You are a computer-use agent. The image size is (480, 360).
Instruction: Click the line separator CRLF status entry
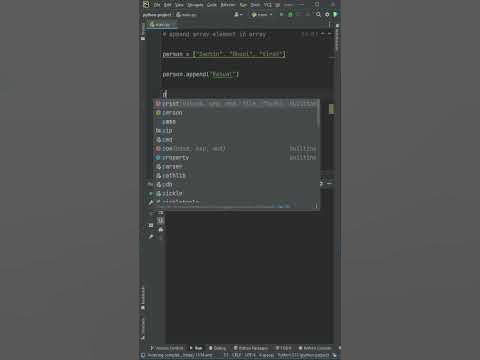coord(236,355)
